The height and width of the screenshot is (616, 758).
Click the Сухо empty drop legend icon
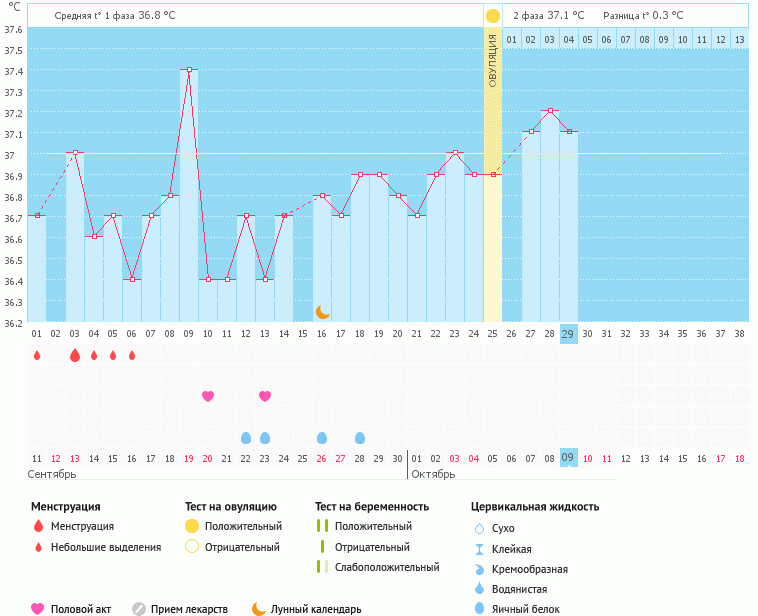click(x=479, y=528)
